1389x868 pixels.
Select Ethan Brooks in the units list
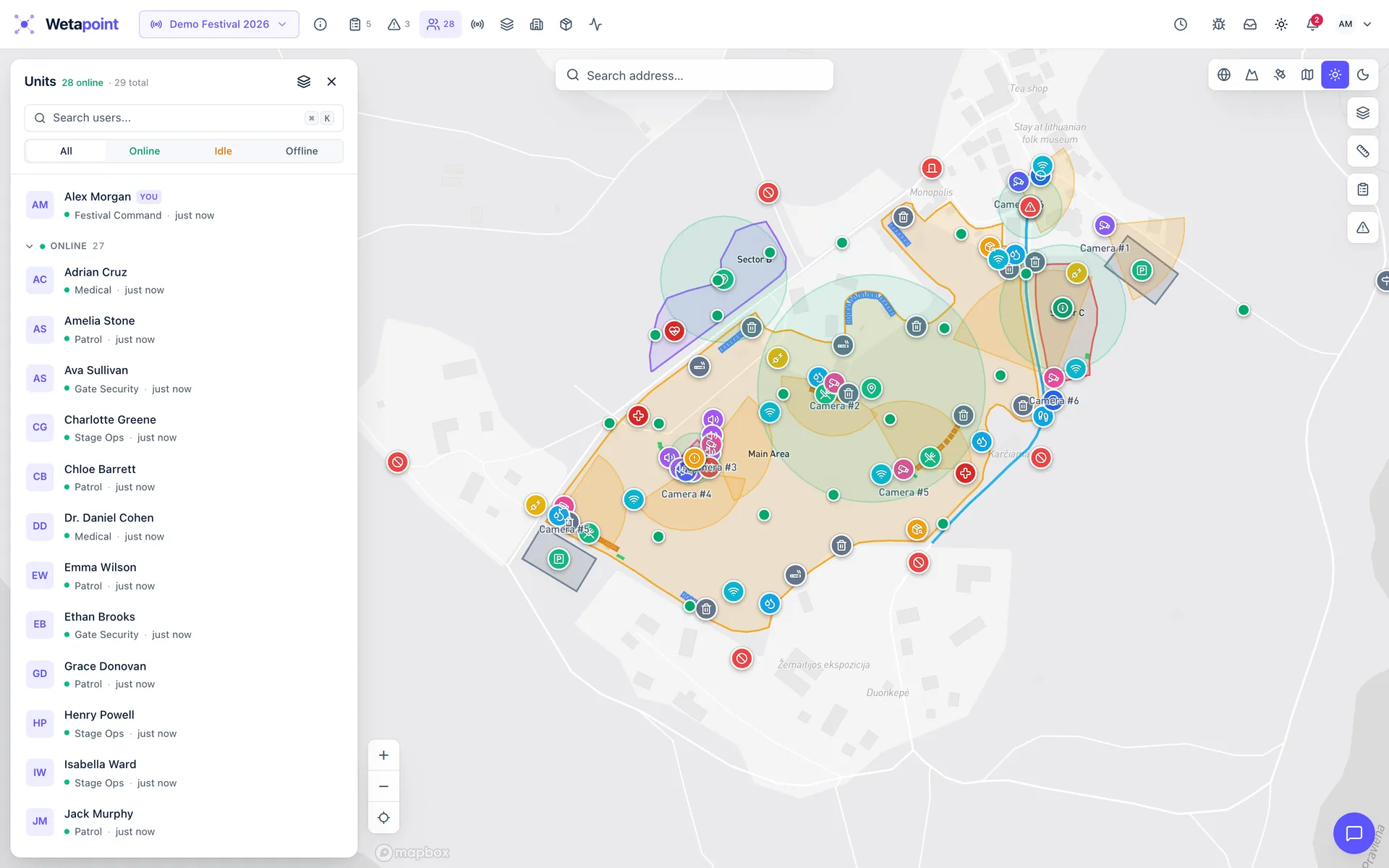(x=184, y=626)
